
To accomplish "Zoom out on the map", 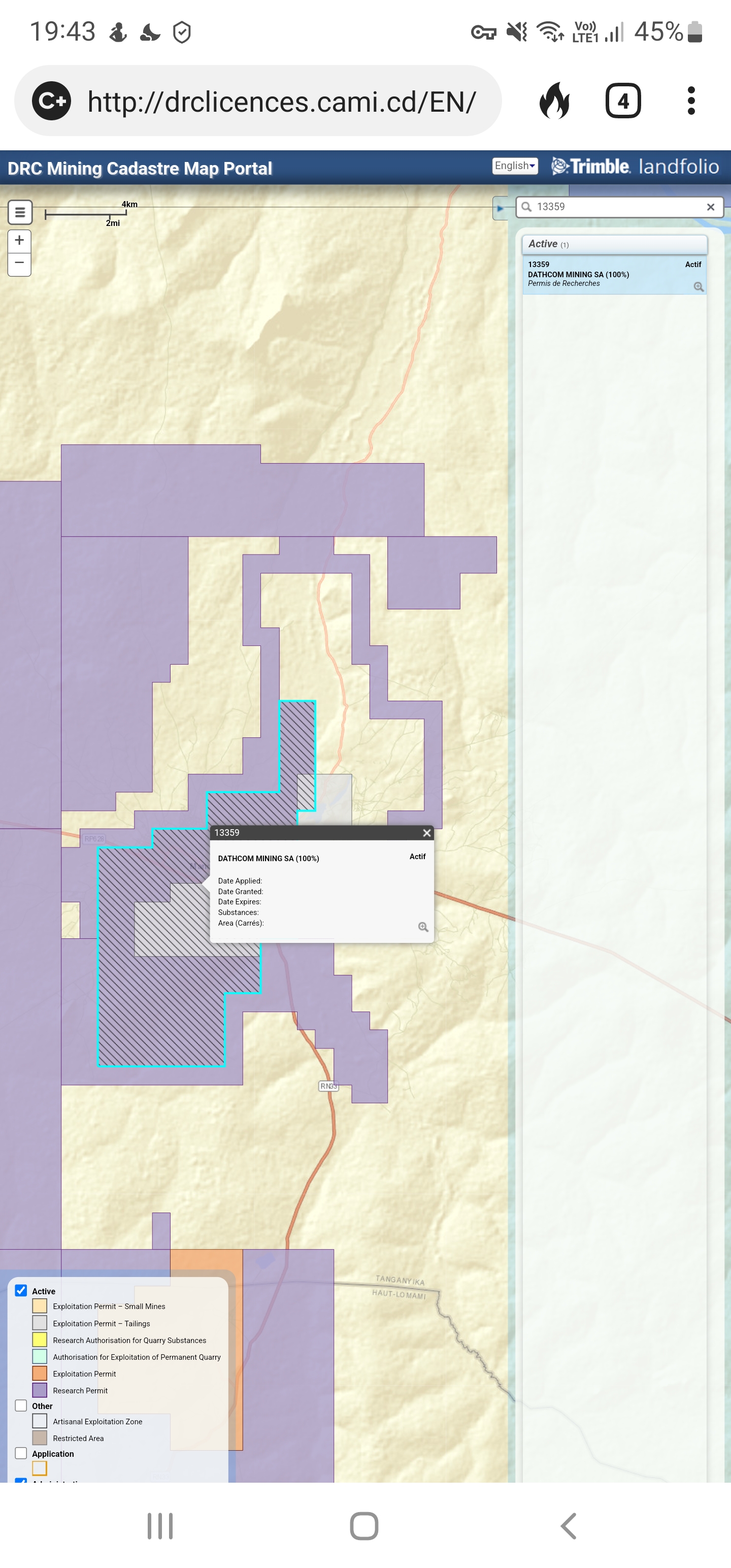I will pos(19,264).
